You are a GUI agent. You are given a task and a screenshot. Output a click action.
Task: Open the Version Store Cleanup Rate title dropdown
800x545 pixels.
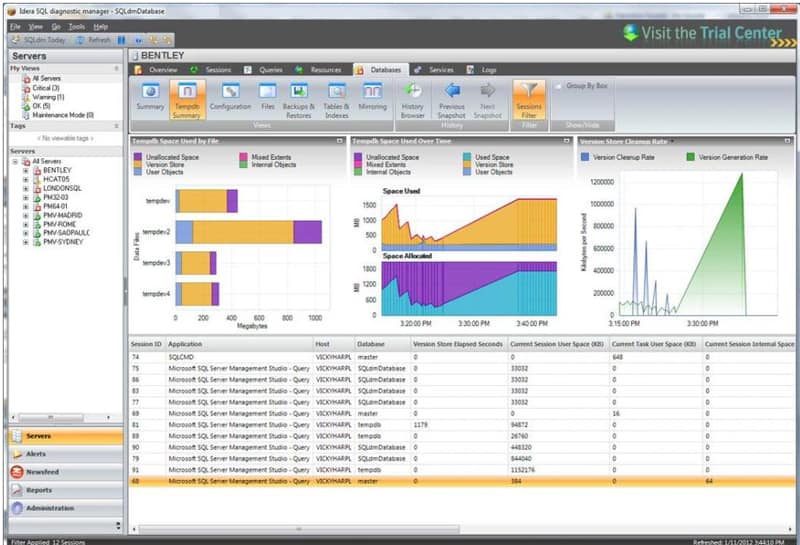672,141
